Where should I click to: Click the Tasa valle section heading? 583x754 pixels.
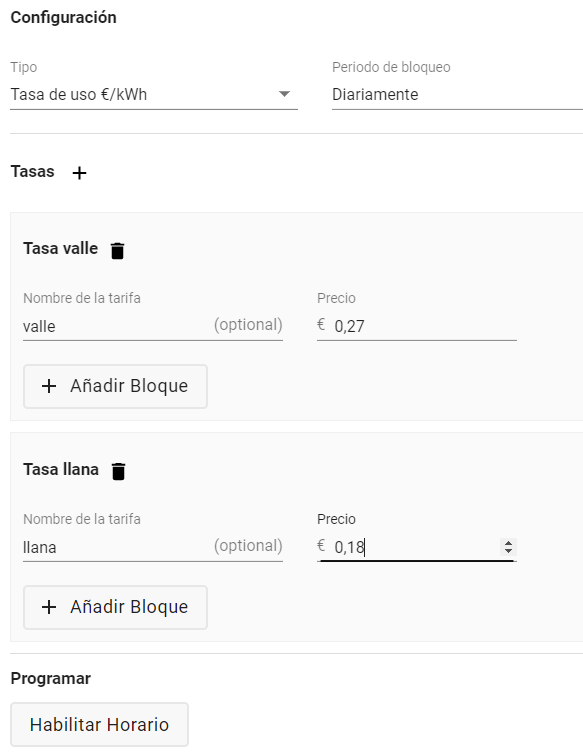click(x=61, y=249)
